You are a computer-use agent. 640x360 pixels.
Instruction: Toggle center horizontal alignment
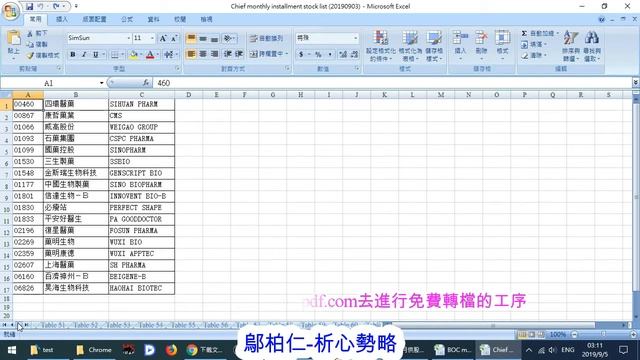click(203, 54)
